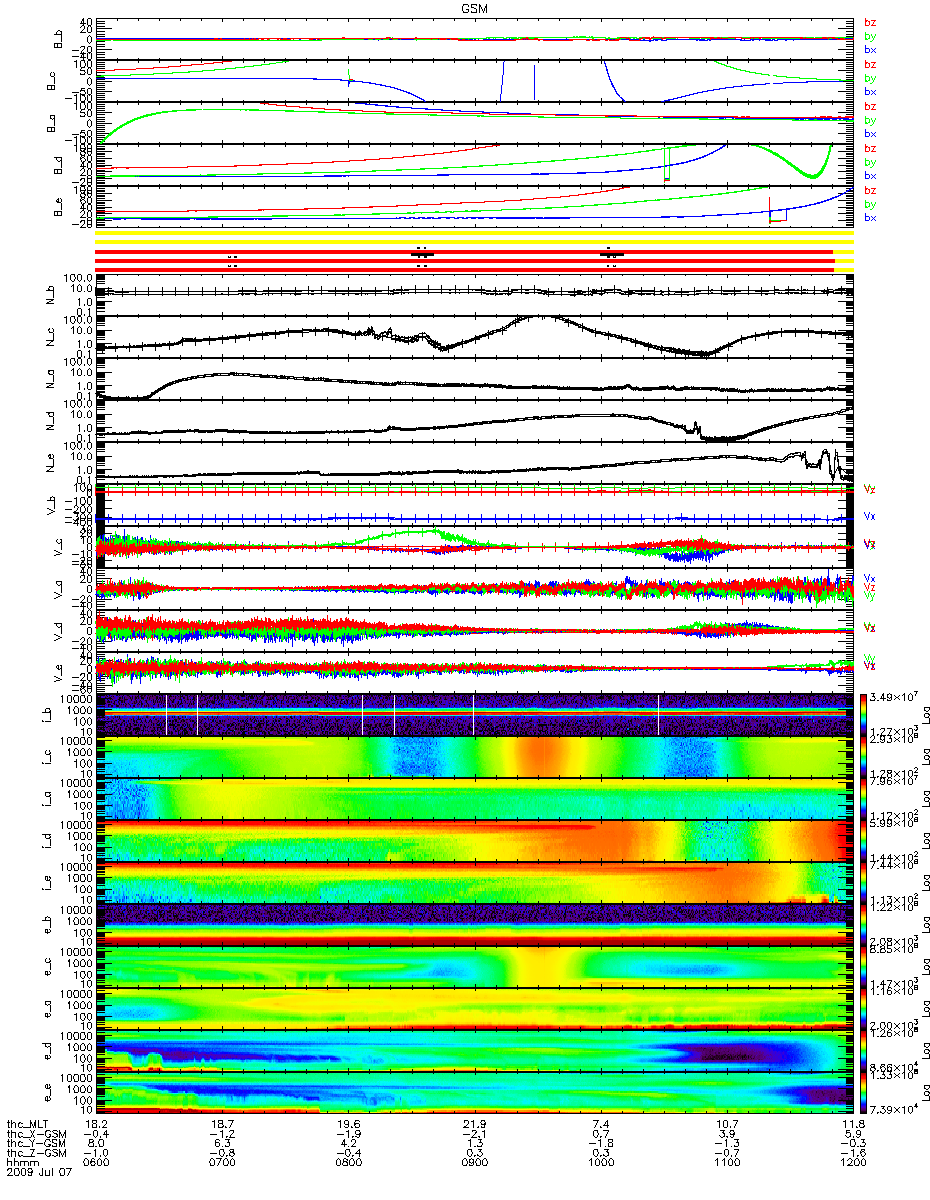Viewport: 930px width, 1200px height.
Task: Click the red Vz legend of V_b panel
Action: [x=870, y=489]
